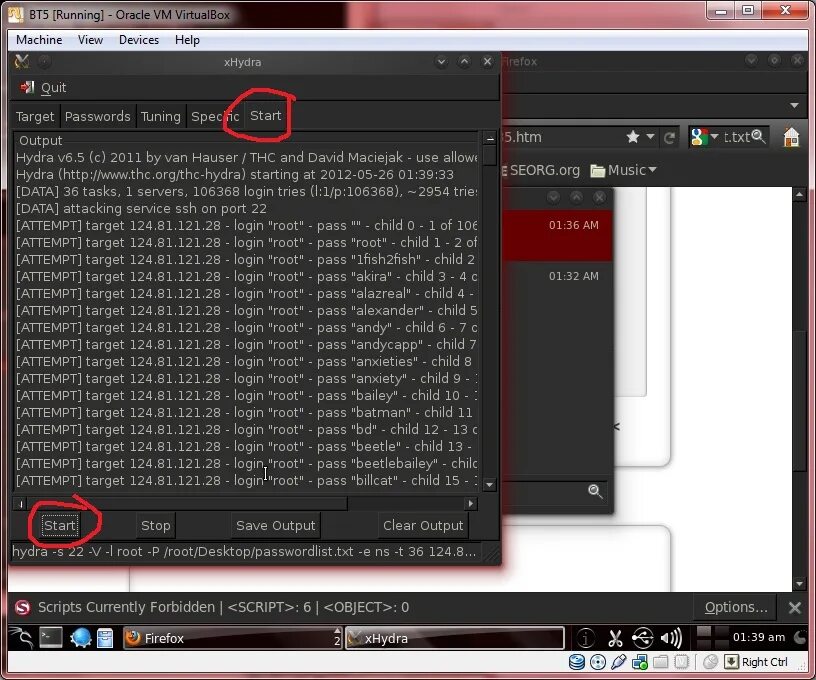Click the hydra command line text field

pos(246,552)
